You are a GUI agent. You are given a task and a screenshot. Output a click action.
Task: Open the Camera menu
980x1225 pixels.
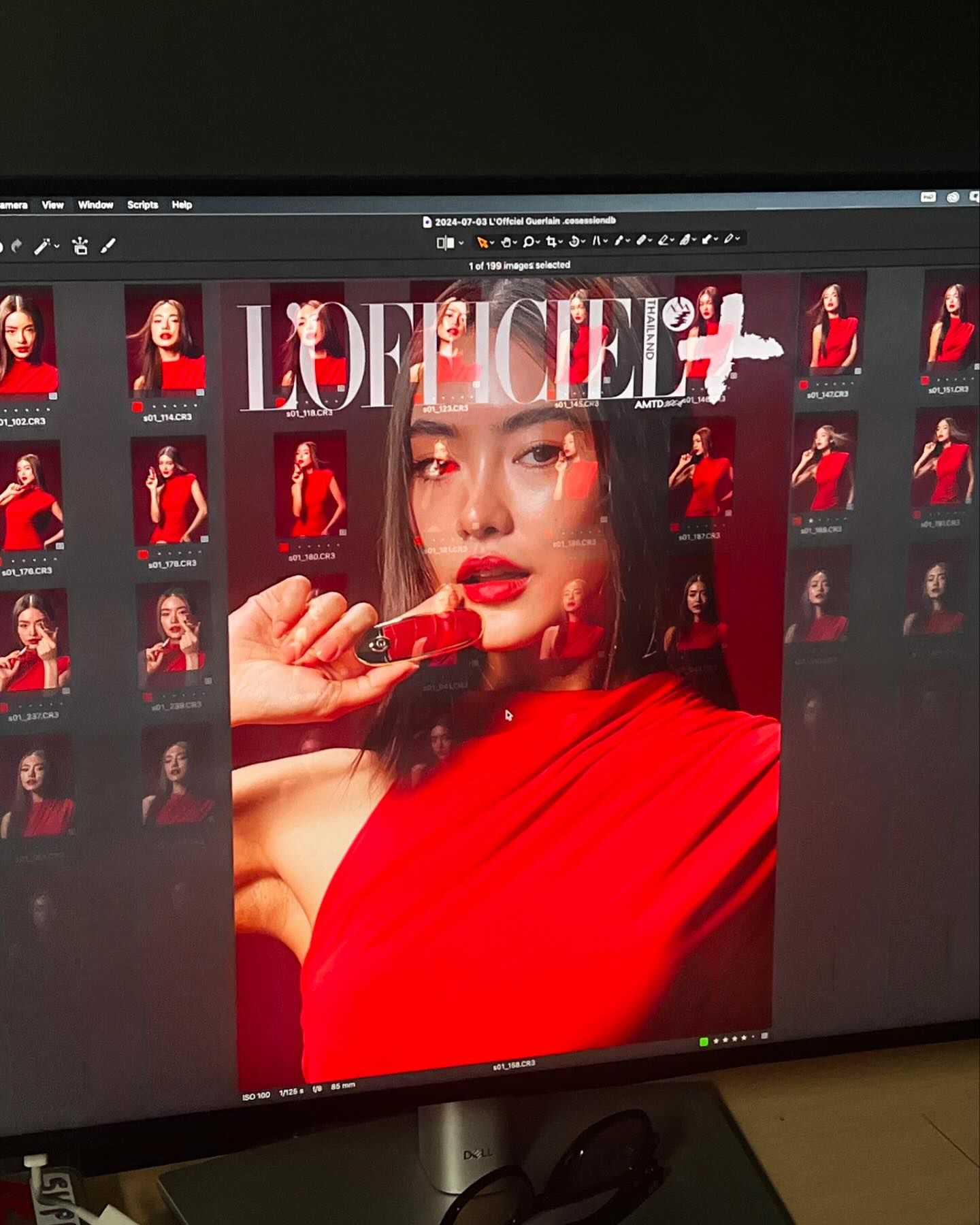click(14, 205)
